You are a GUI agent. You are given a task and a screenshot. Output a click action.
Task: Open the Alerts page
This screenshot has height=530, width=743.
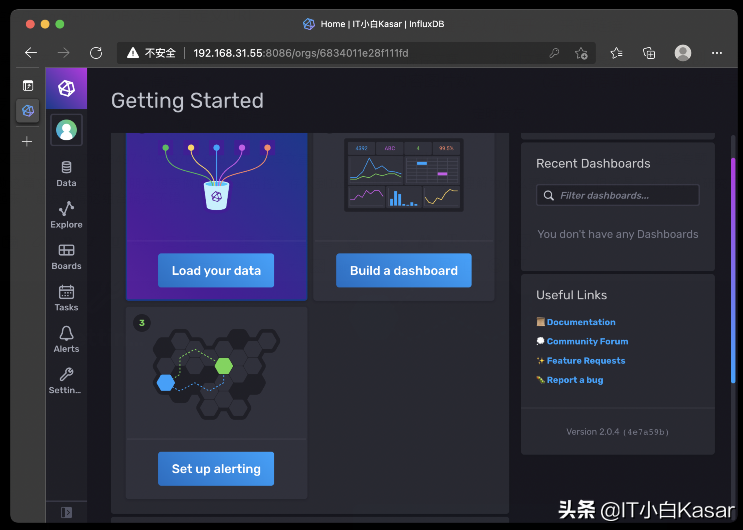coord(66,339)
